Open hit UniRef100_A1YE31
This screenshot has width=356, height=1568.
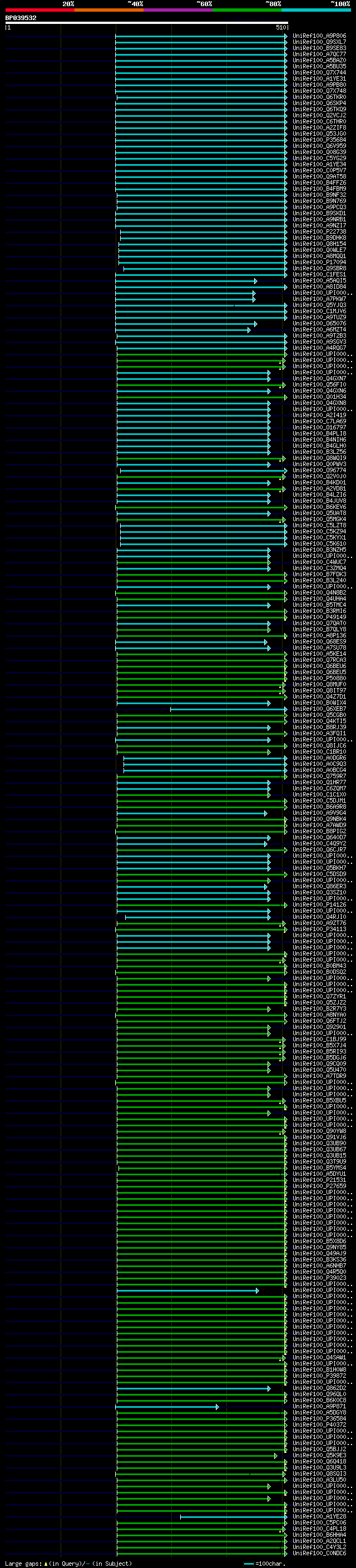pos(319,78)
